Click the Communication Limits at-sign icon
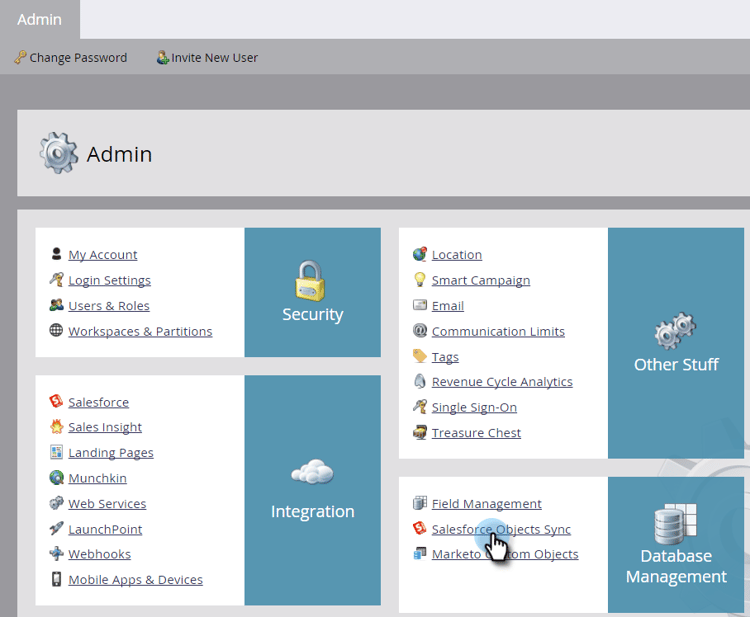 click(420, 330)
